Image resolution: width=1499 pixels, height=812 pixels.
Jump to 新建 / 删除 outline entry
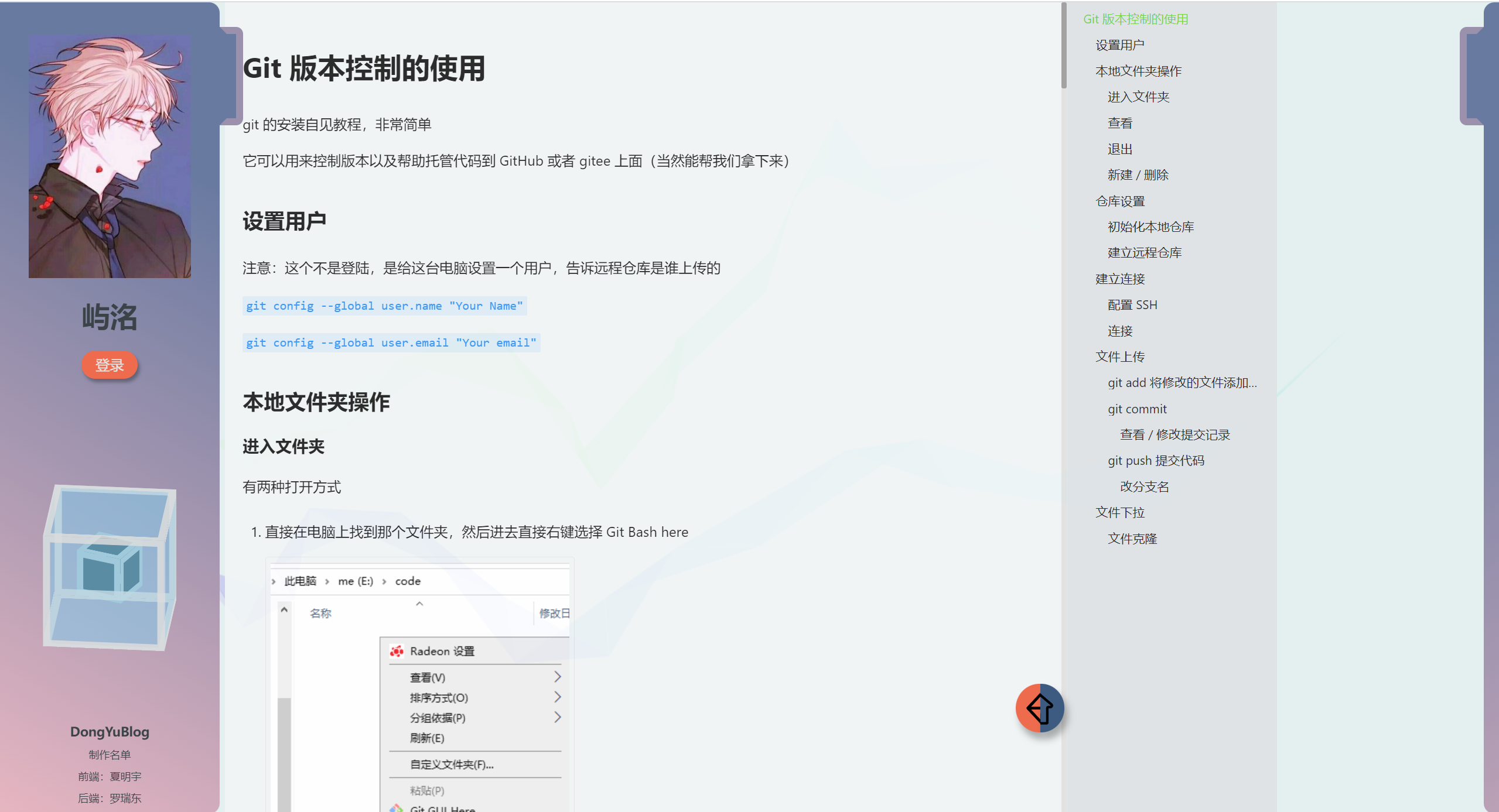coord(1138,174)
